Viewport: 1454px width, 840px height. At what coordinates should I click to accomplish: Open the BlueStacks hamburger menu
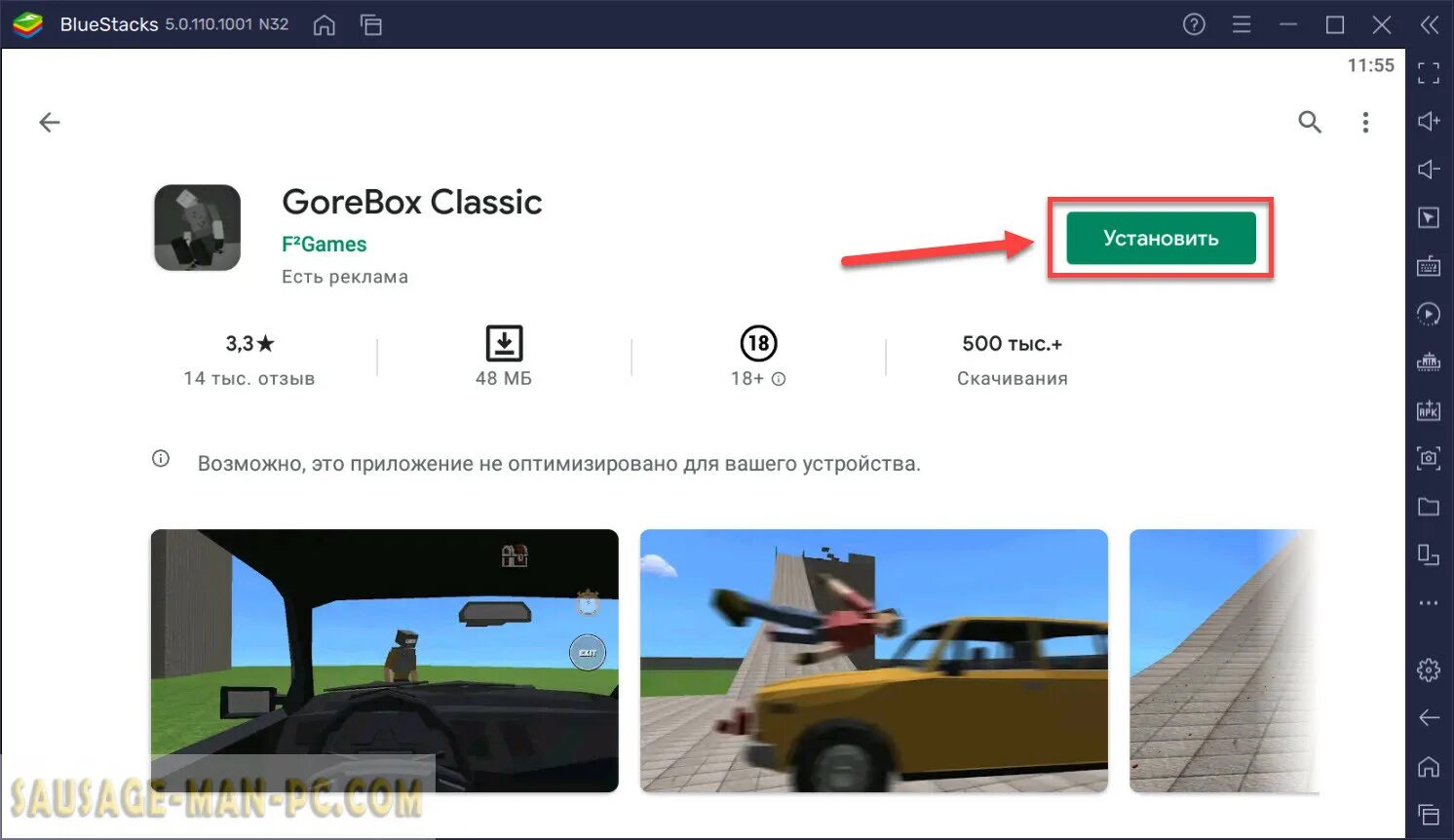click(1242, 24)
